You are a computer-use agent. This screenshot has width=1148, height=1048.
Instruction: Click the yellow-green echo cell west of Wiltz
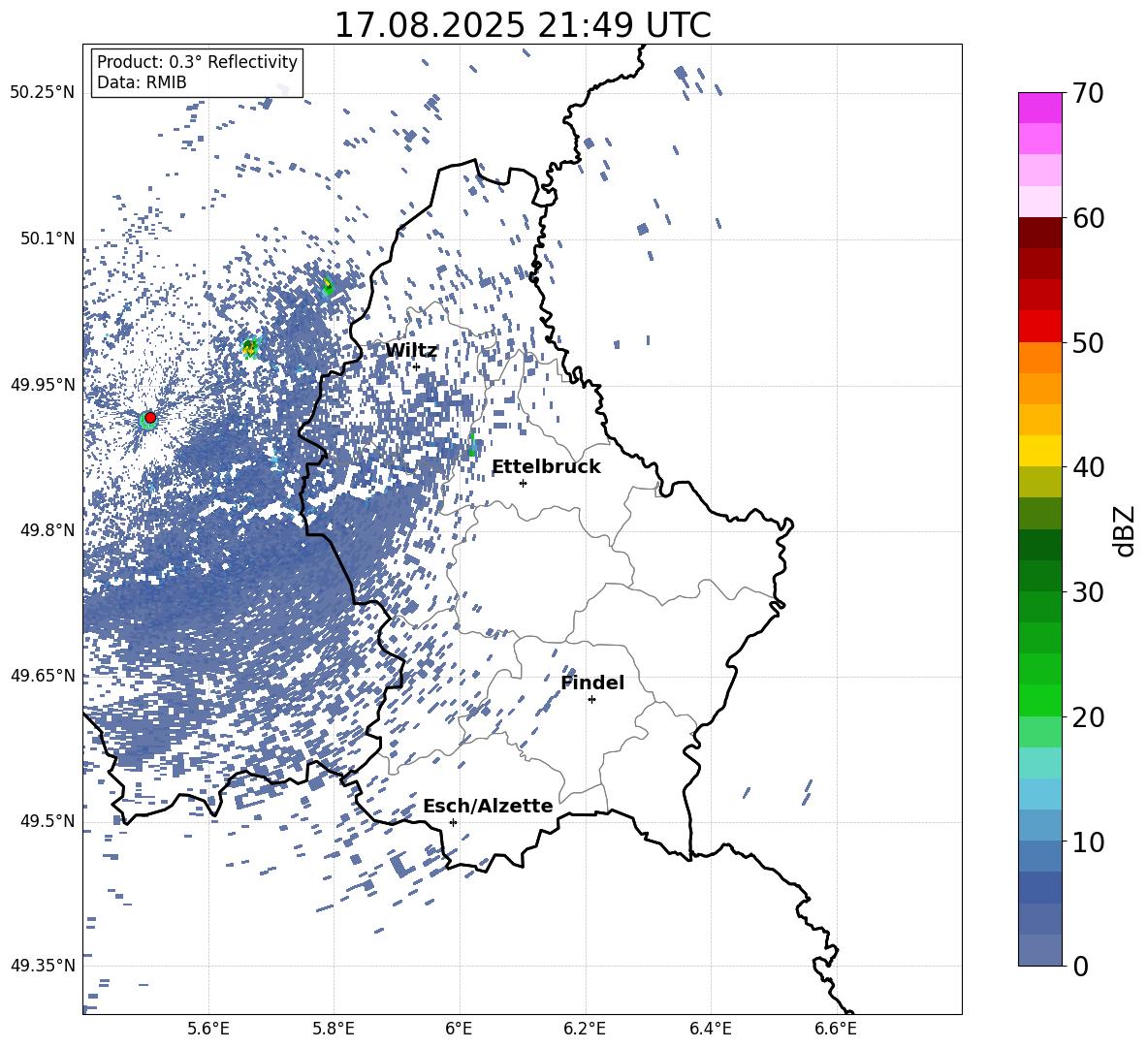coord(250,348)
